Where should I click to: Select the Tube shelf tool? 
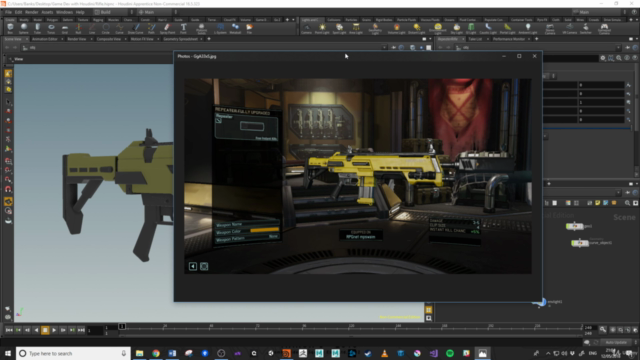pos(37,29)
